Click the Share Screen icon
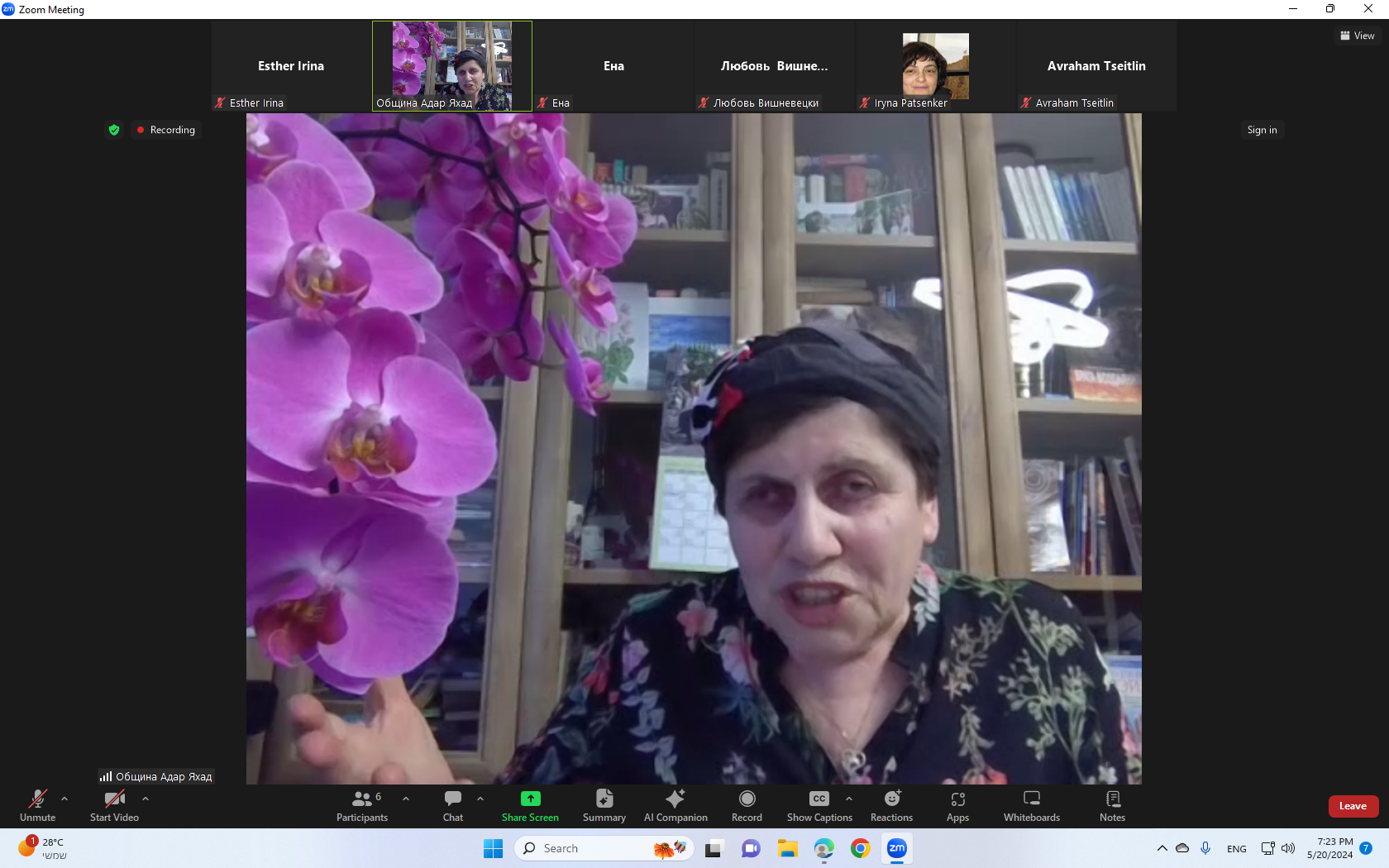The image size is (1389, 868). click(530, 799)
